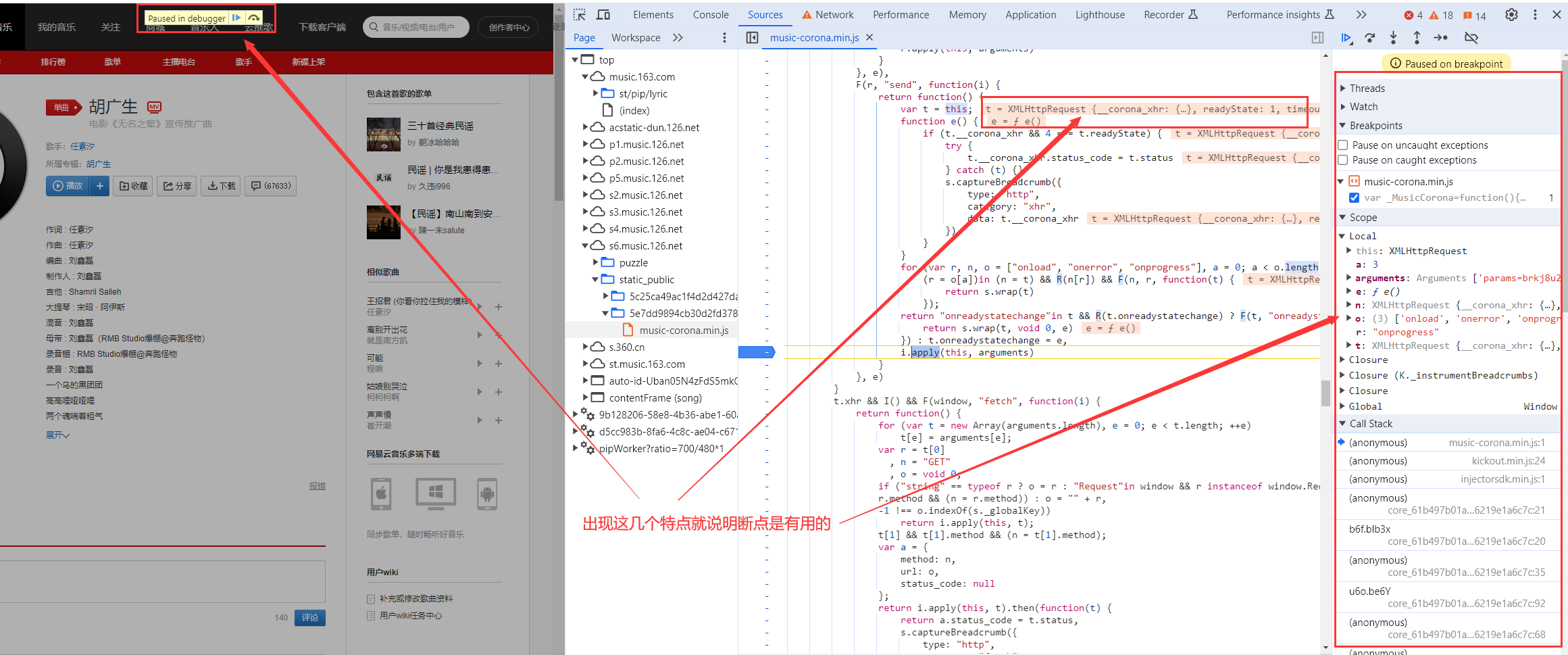This screenshot has height=655, width=1568.
Task: Step over next function call
Action: coord(1370,38)
